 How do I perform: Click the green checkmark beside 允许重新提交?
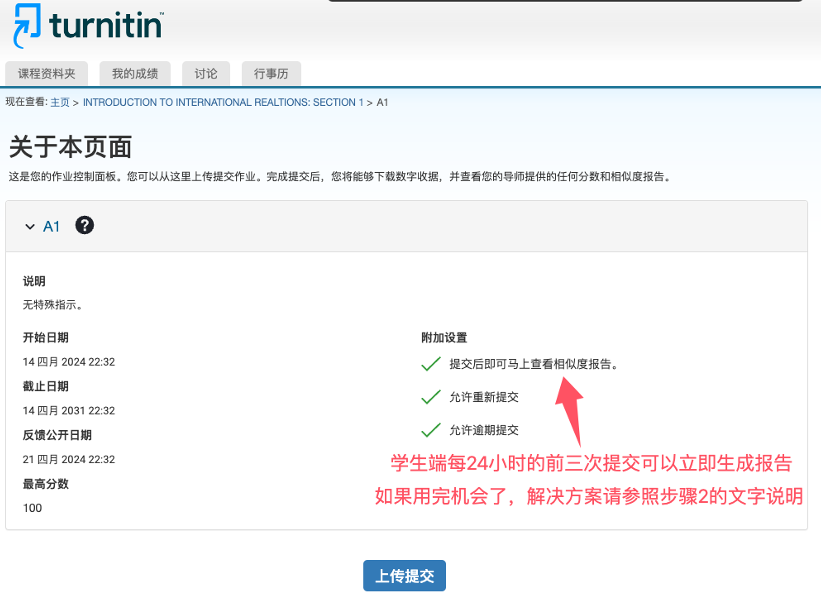(431, 397)
